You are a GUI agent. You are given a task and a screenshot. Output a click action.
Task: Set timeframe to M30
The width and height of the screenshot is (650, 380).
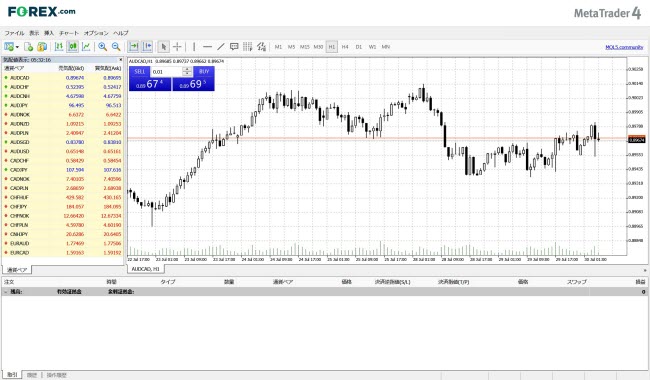point(318,47)
